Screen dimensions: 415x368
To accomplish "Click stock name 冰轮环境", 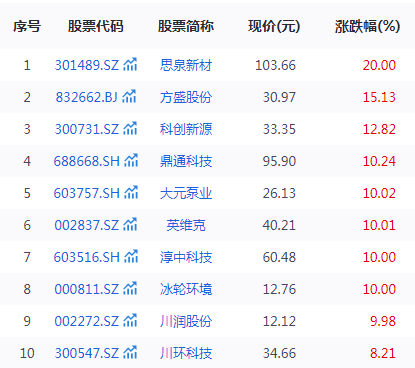I will coord(186,289).
